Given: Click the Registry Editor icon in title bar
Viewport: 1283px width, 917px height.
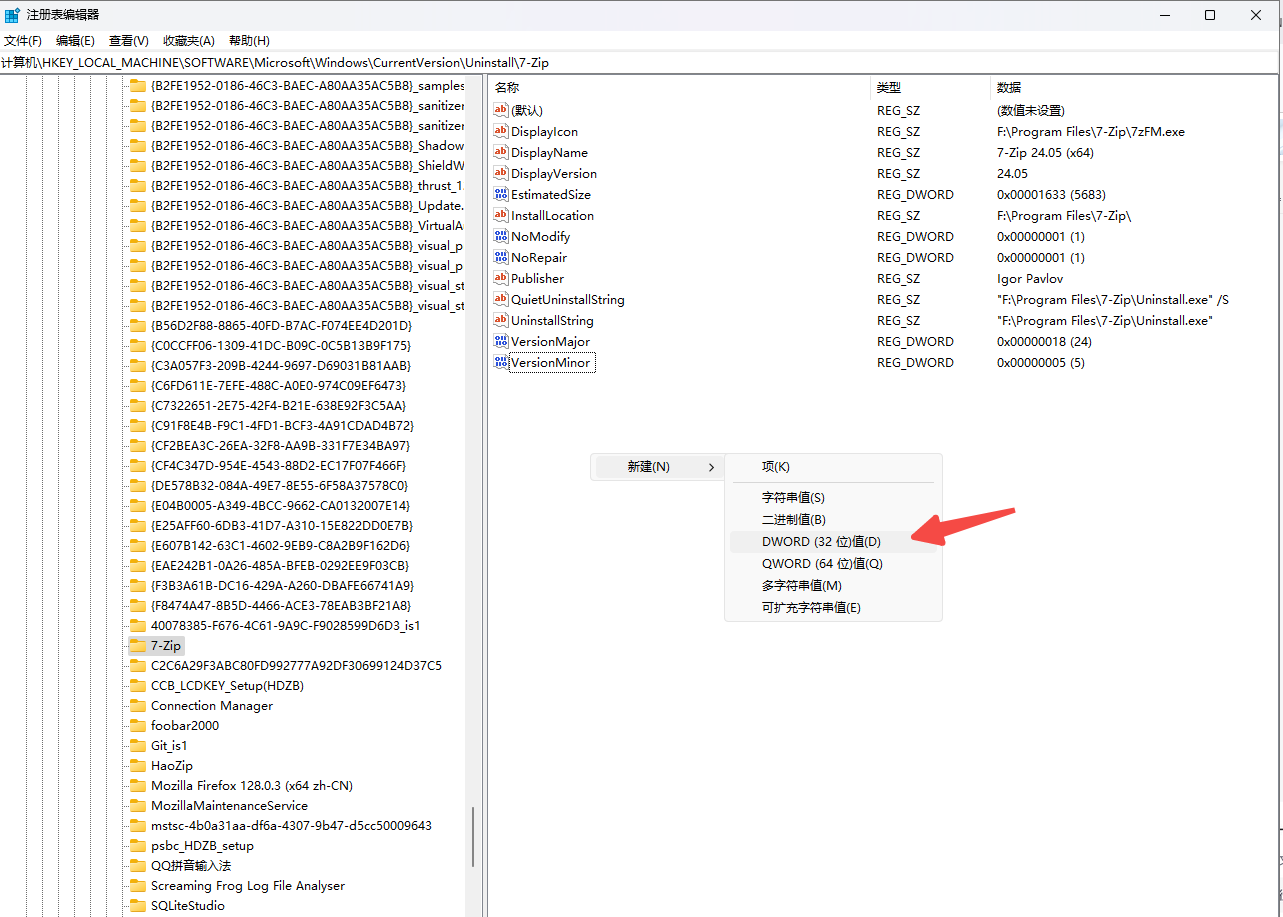Looking at the screenshot, I should [x=13, y=15].
